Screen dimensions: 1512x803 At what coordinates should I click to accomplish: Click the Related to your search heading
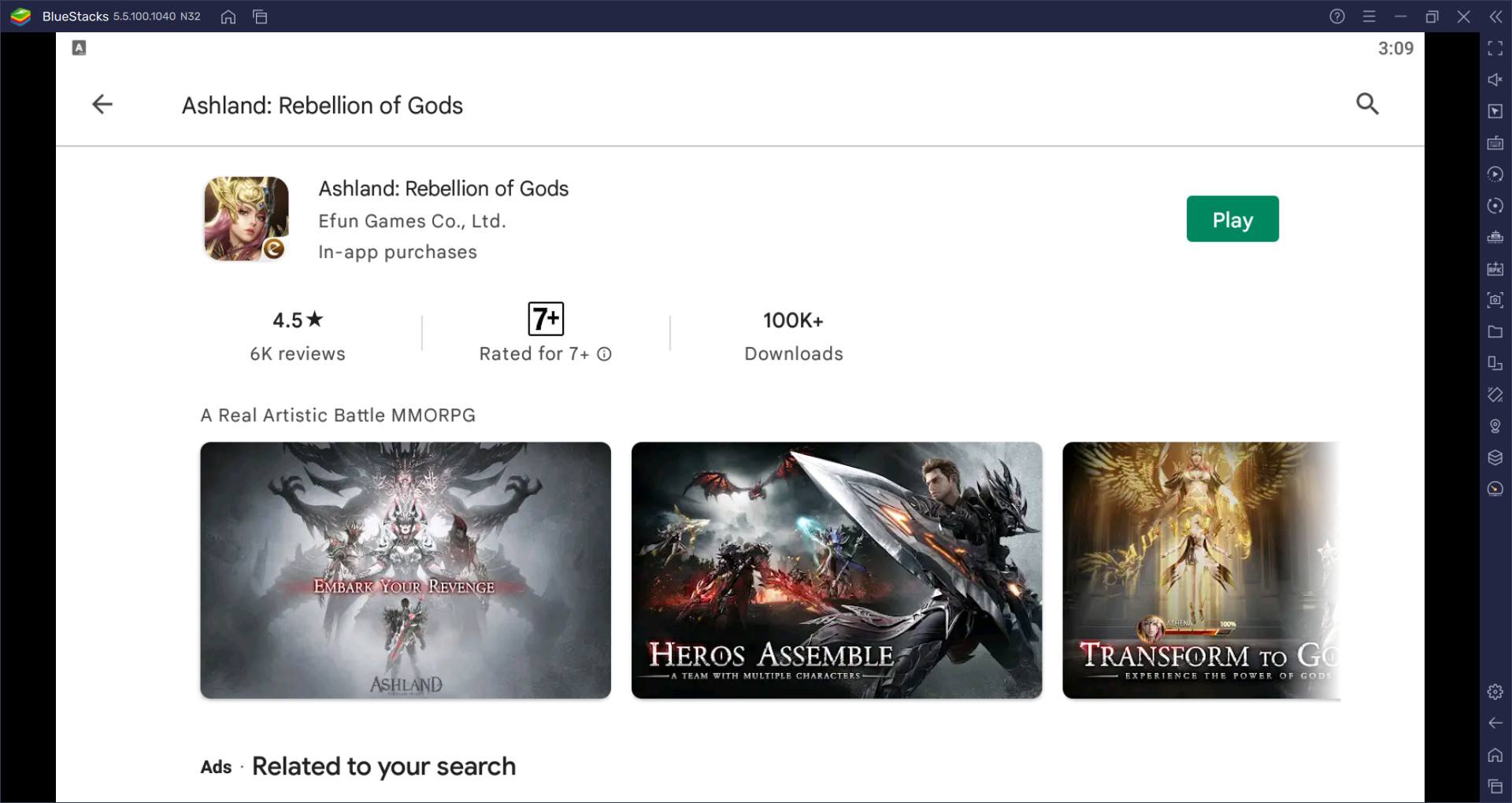384,766
